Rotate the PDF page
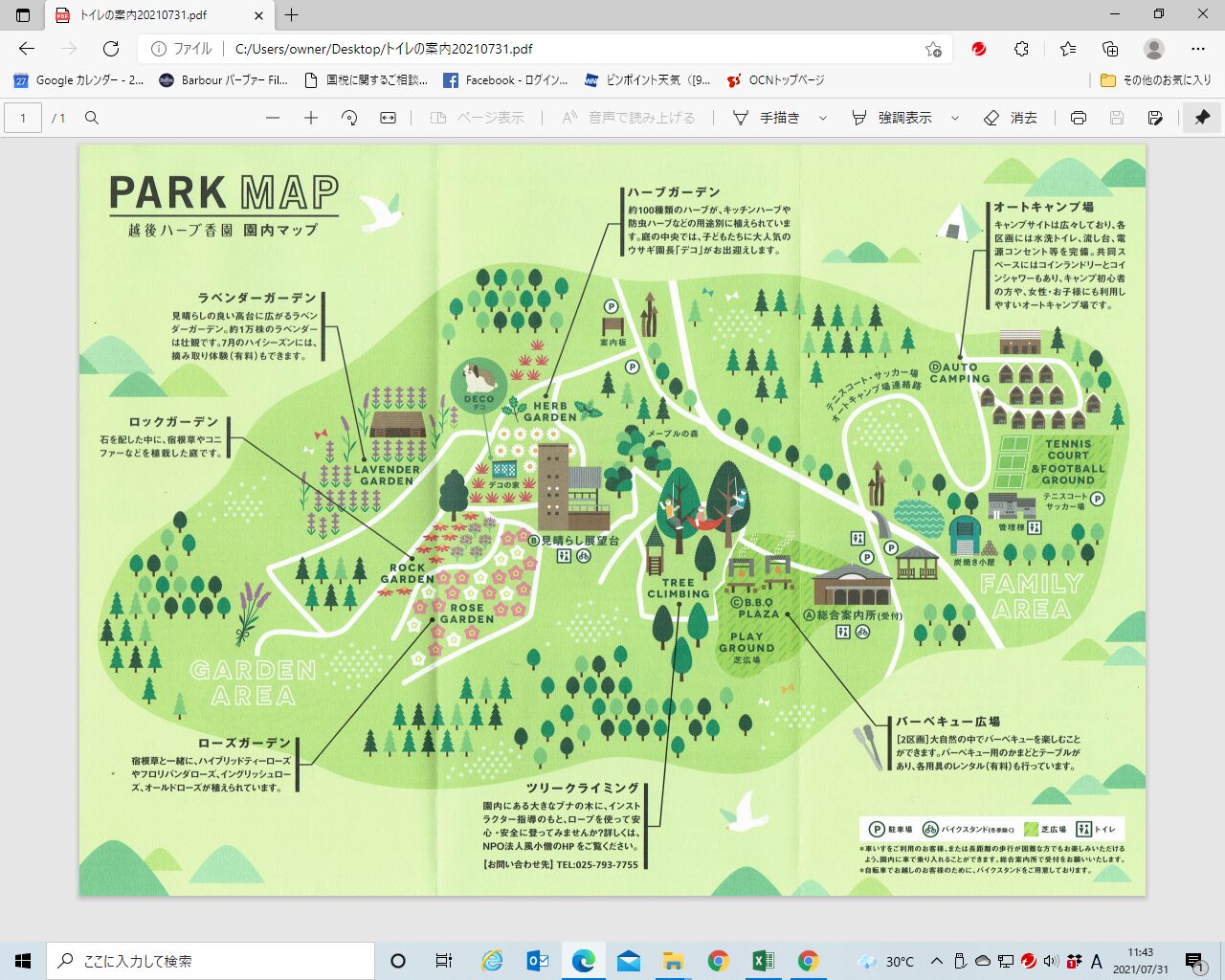 (x=349, y=118)
